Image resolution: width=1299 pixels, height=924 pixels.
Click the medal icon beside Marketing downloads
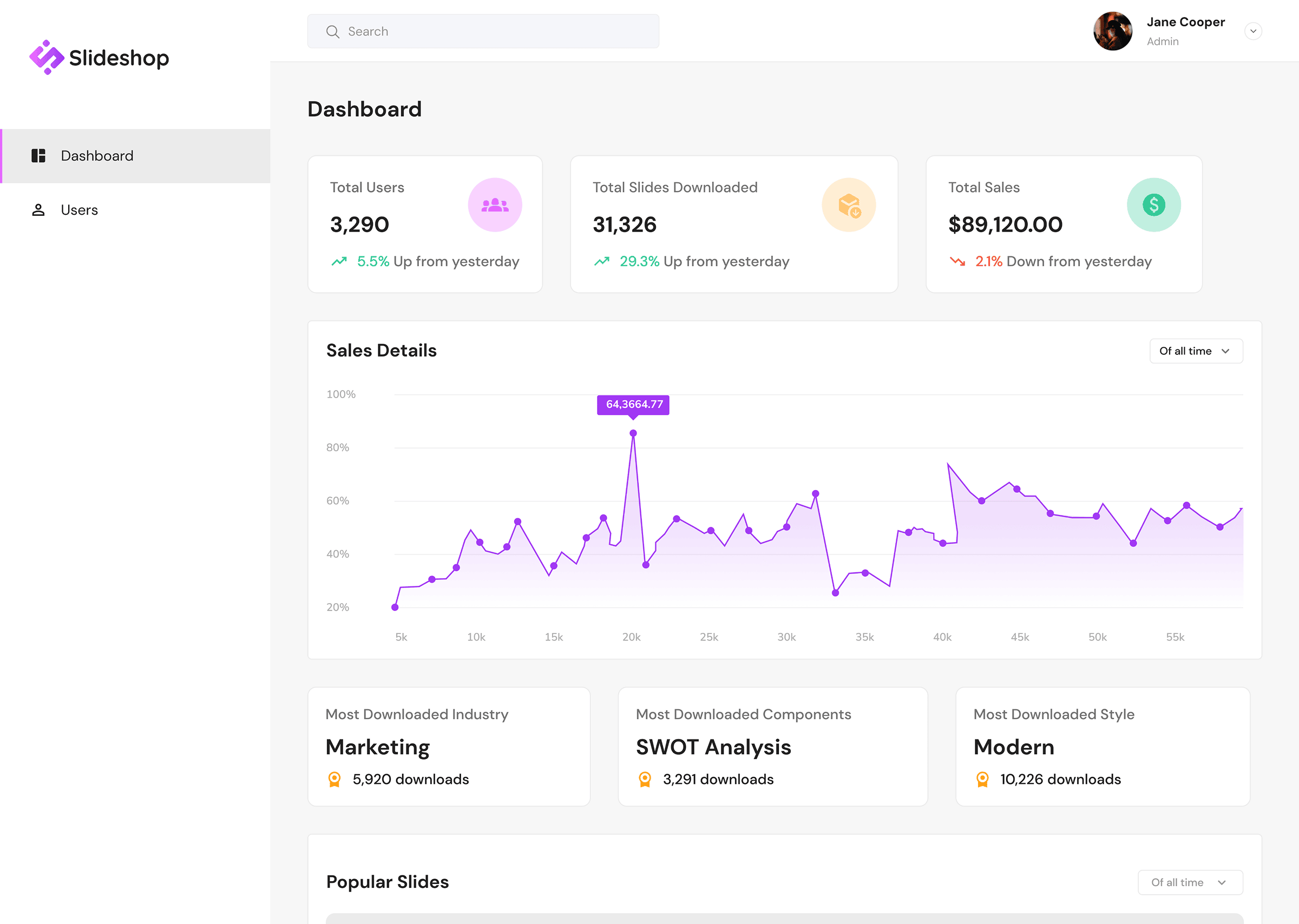click(x=334, y=779)
